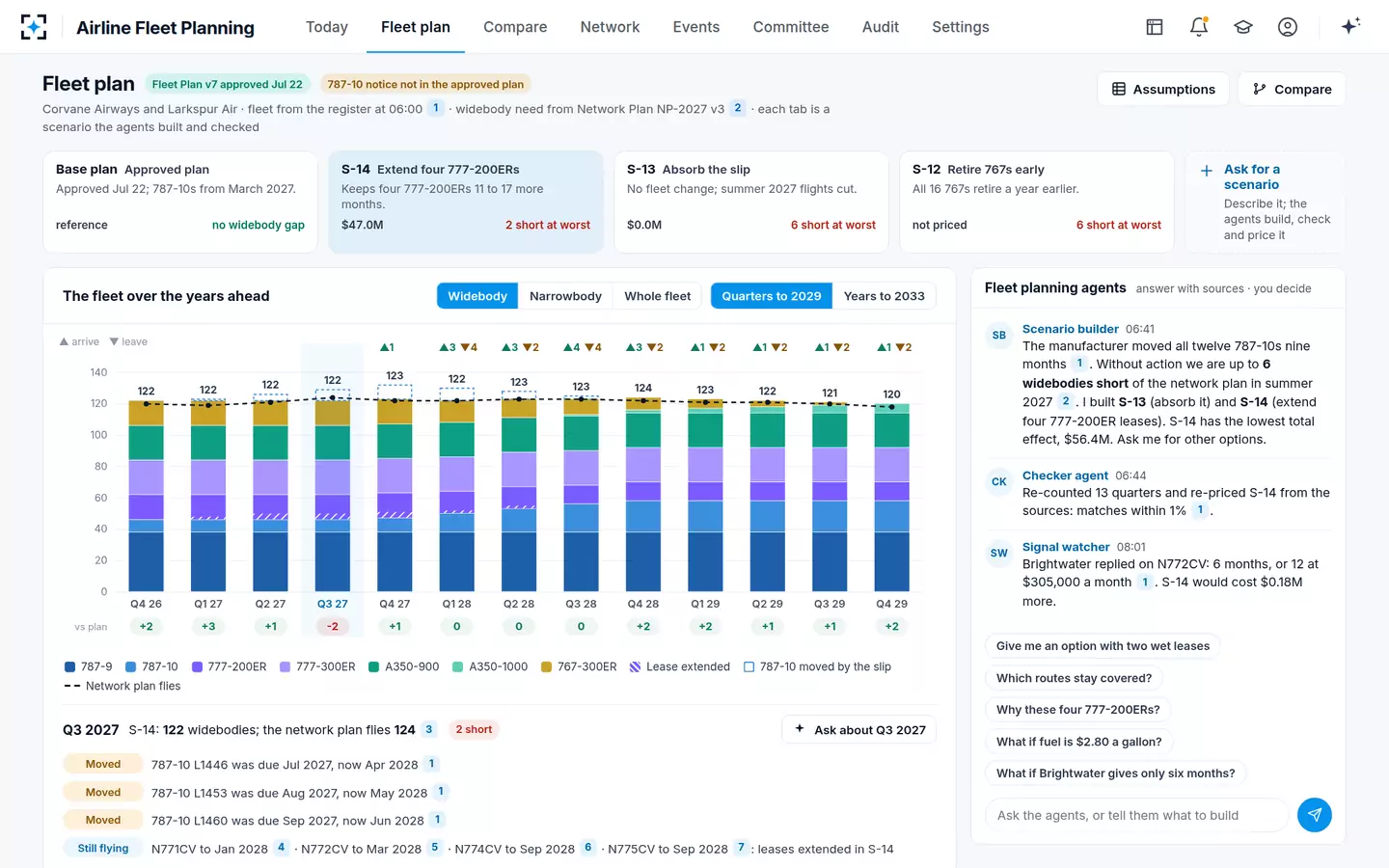Open the layout panel icon in header

click(1155, 27)
